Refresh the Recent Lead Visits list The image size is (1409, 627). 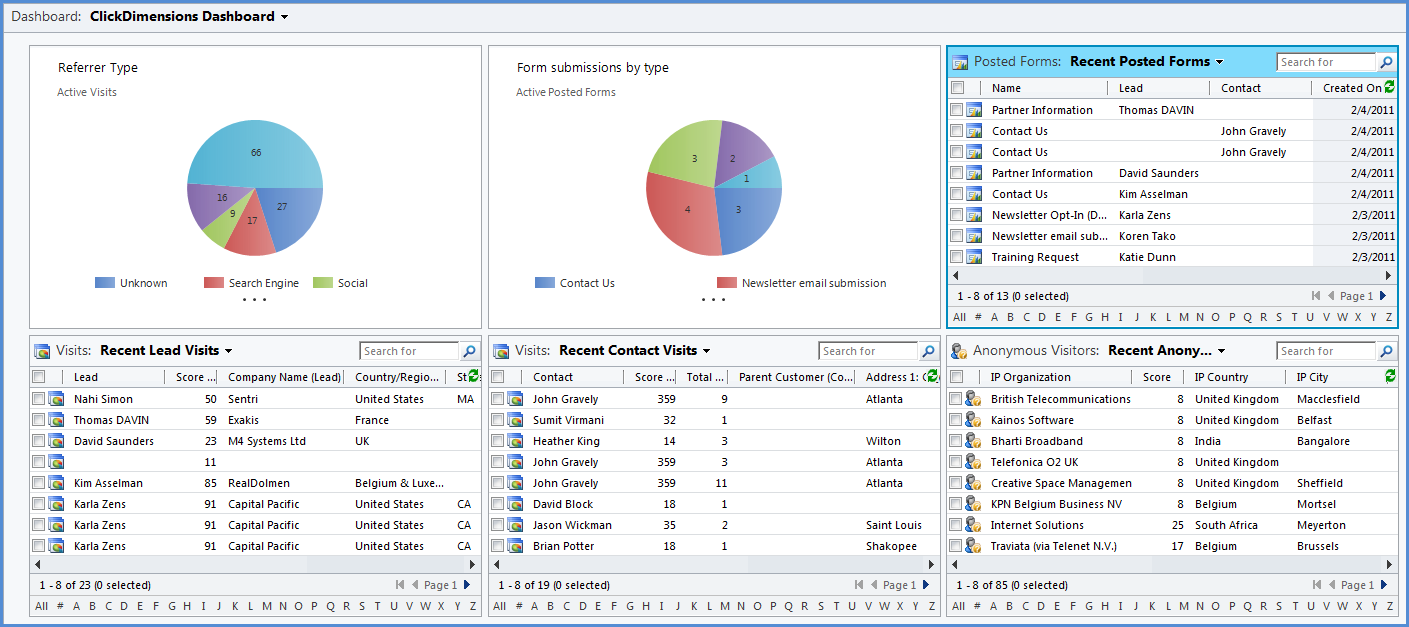click(x=473, y=377)
